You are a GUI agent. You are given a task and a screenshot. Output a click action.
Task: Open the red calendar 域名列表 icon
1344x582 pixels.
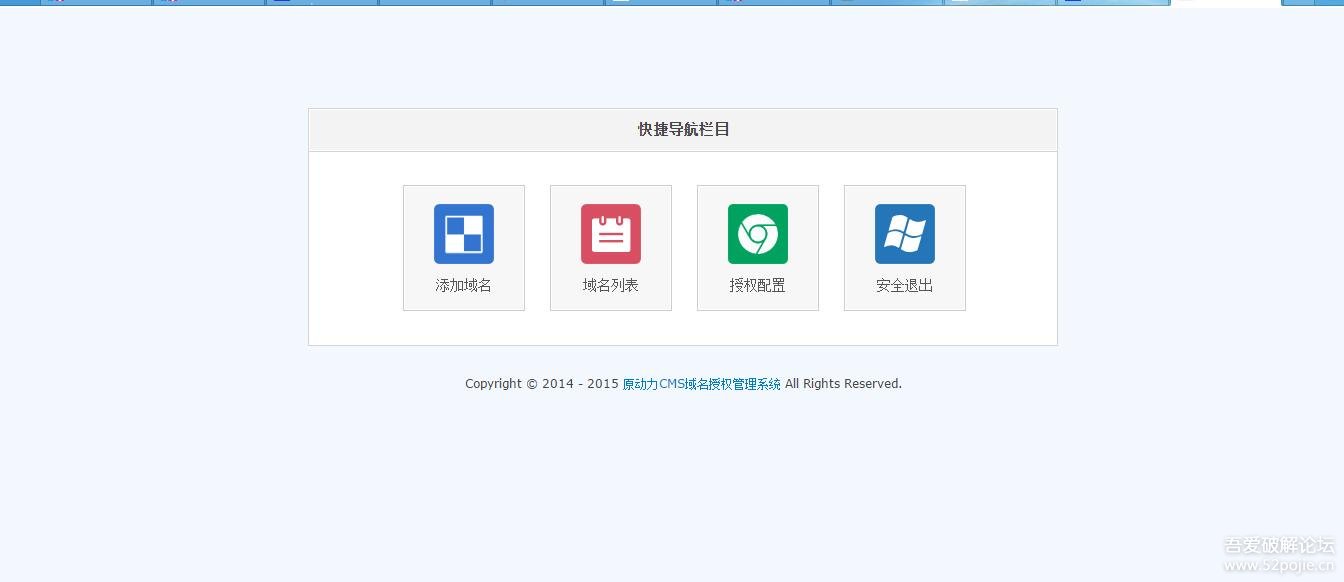(x=610, y=233)
